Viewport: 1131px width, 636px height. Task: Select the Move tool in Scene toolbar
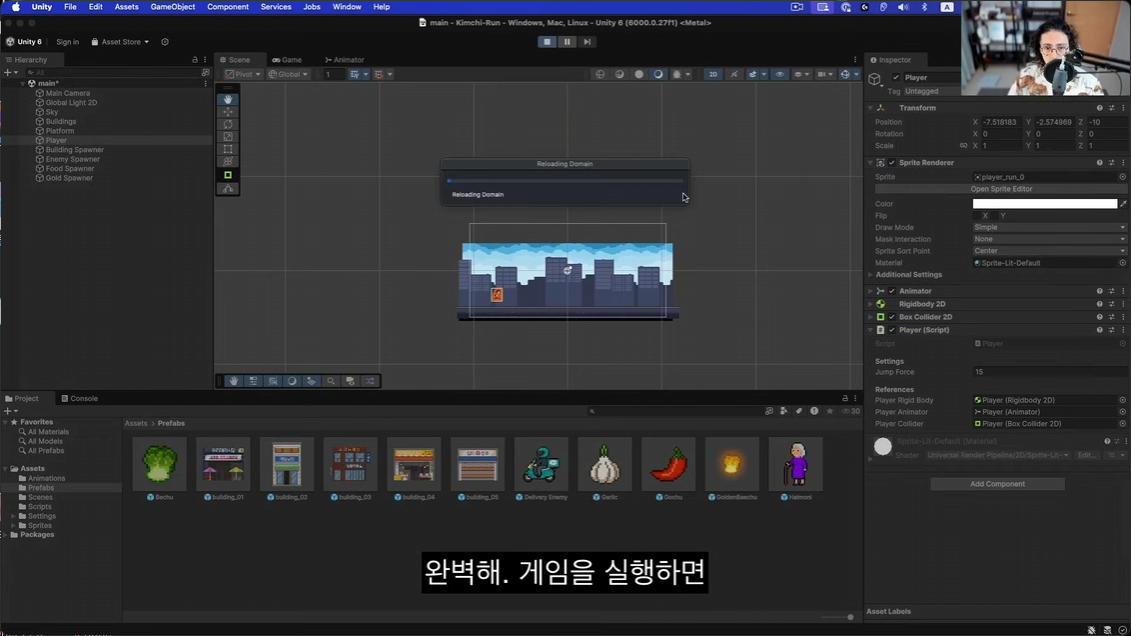228,112
